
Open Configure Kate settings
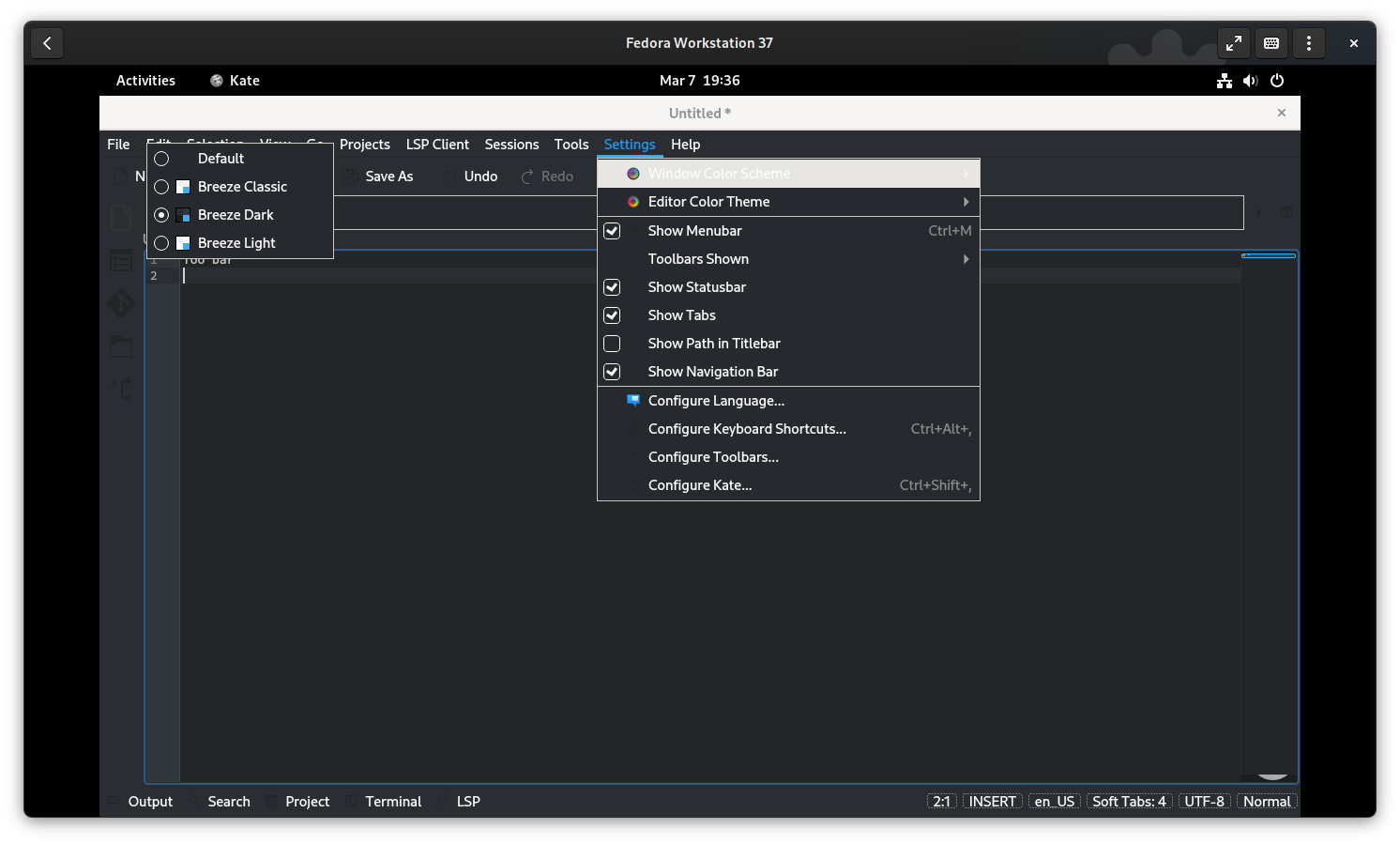tap(788, 485)
